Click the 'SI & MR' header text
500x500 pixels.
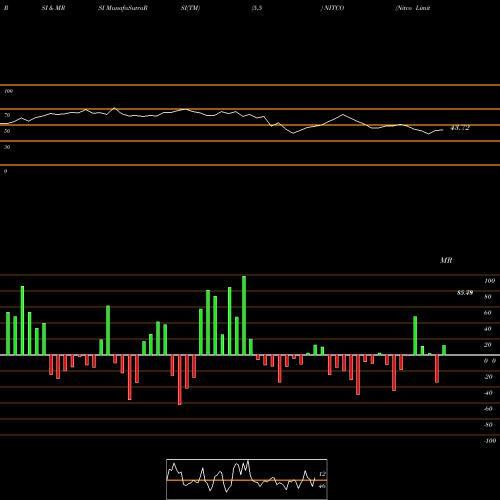(53, 8)
